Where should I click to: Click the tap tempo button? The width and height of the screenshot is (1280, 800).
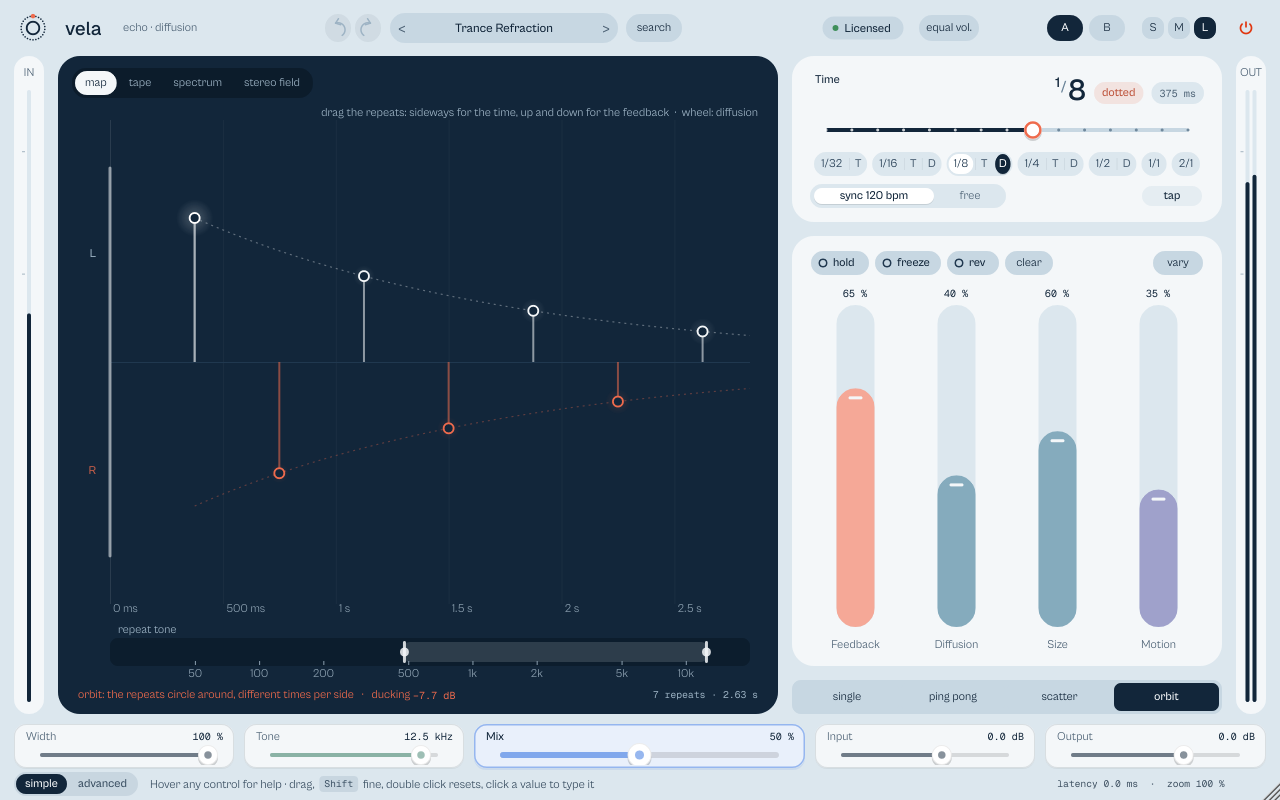point(1172,196)
